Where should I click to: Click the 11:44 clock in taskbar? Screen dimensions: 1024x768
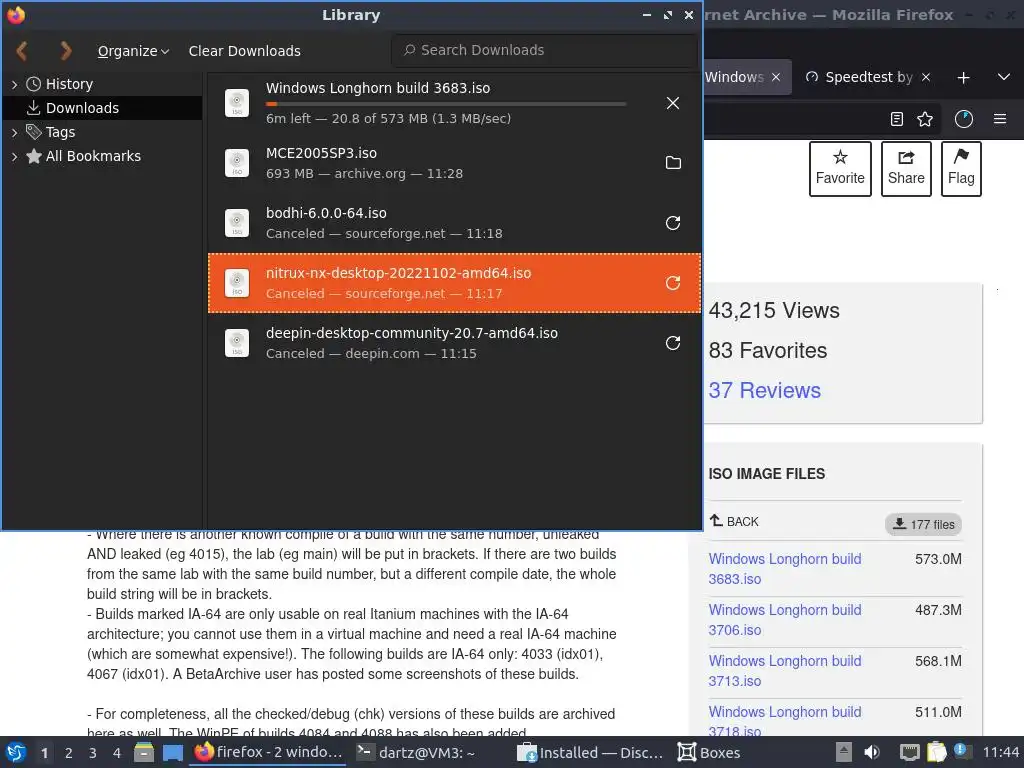1000,752
